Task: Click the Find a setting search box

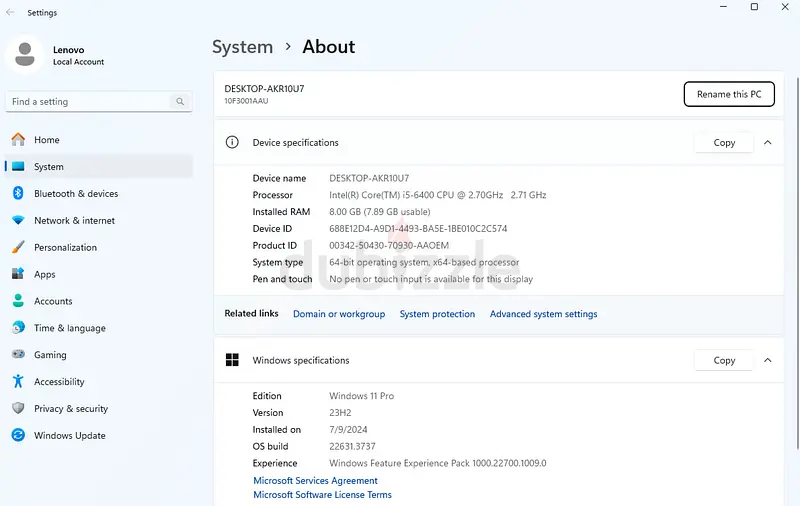Action: click(x=90, y=102)
